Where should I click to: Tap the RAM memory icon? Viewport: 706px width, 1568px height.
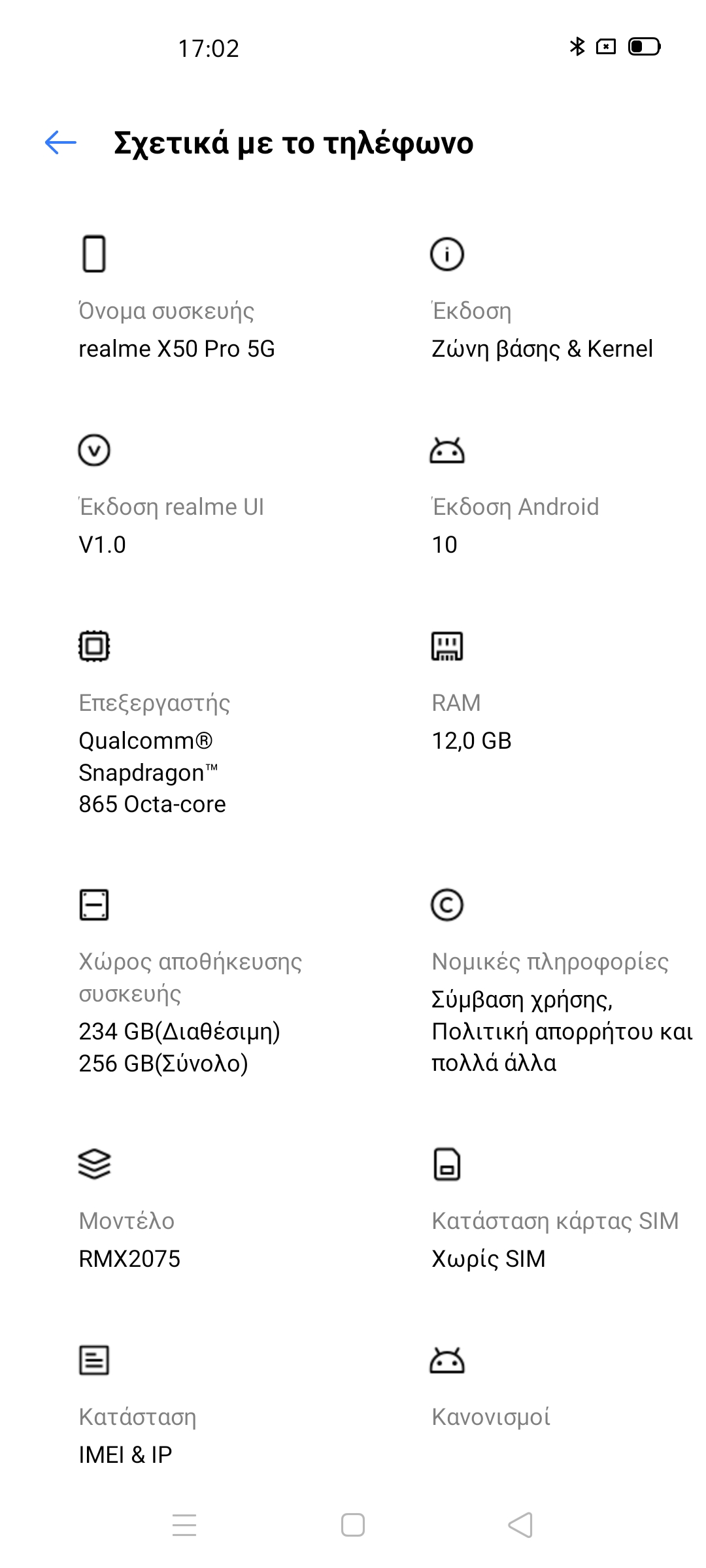point(447,646)
